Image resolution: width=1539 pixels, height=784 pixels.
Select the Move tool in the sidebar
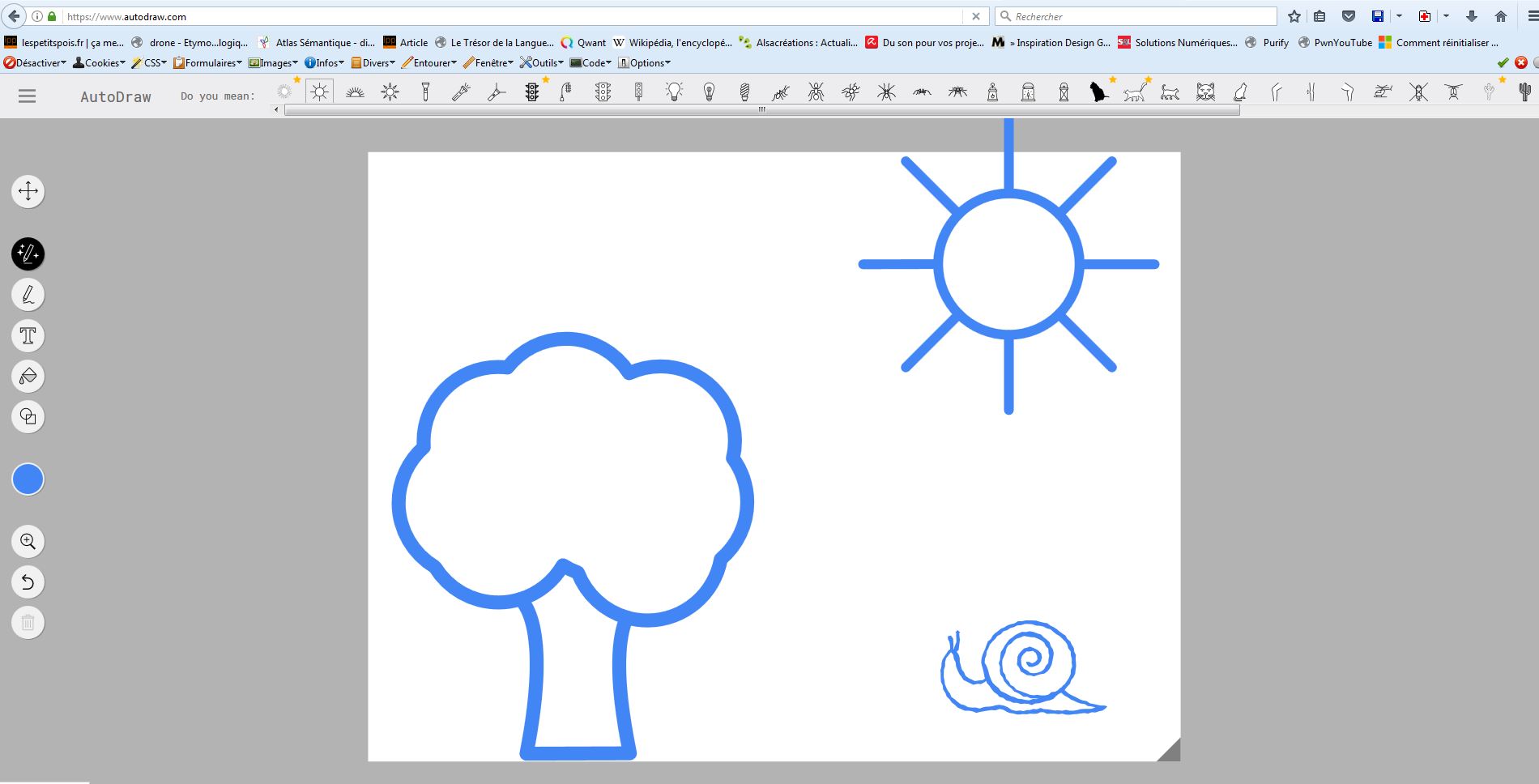click(28, 191)
